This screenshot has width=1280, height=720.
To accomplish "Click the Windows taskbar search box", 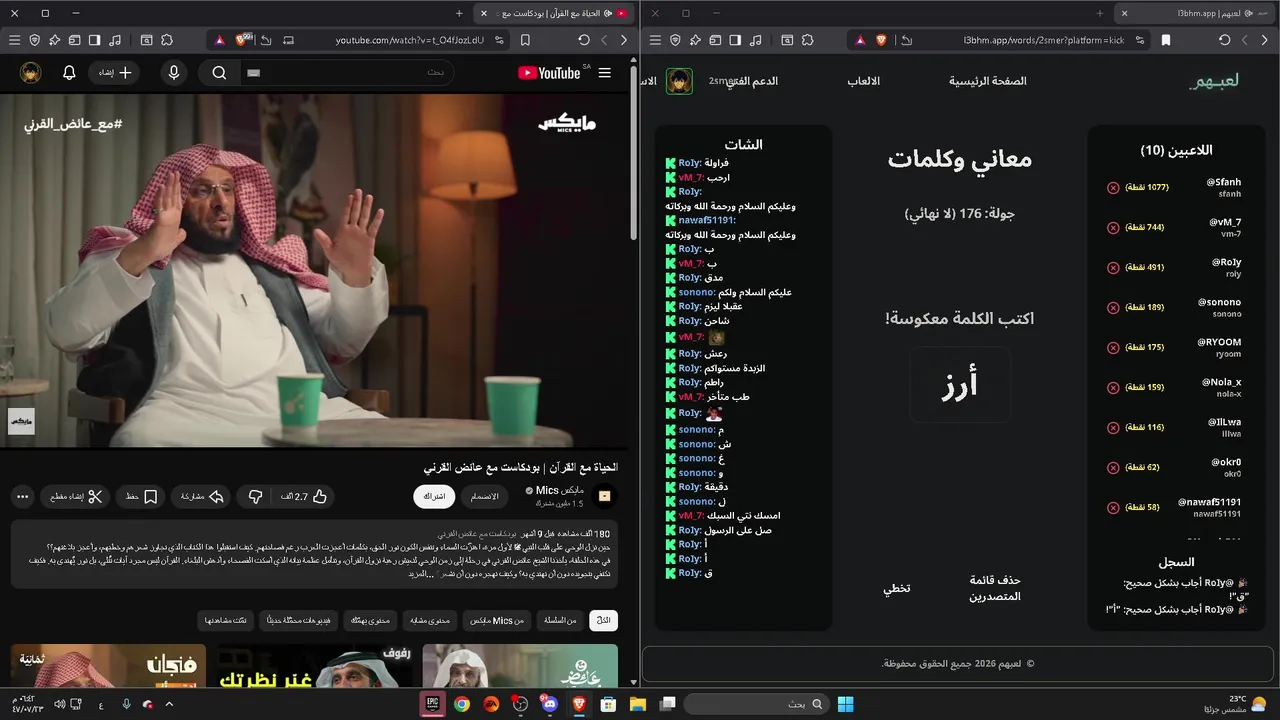I will click(756, 704).
